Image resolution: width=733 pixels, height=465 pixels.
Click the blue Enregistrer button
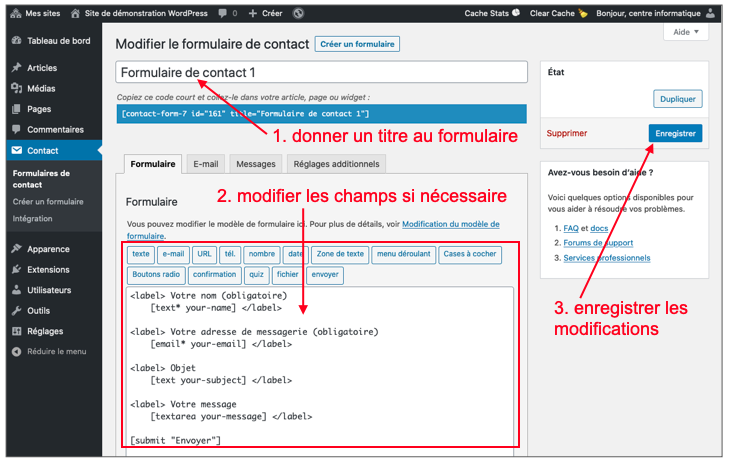(x=675, y=133)
